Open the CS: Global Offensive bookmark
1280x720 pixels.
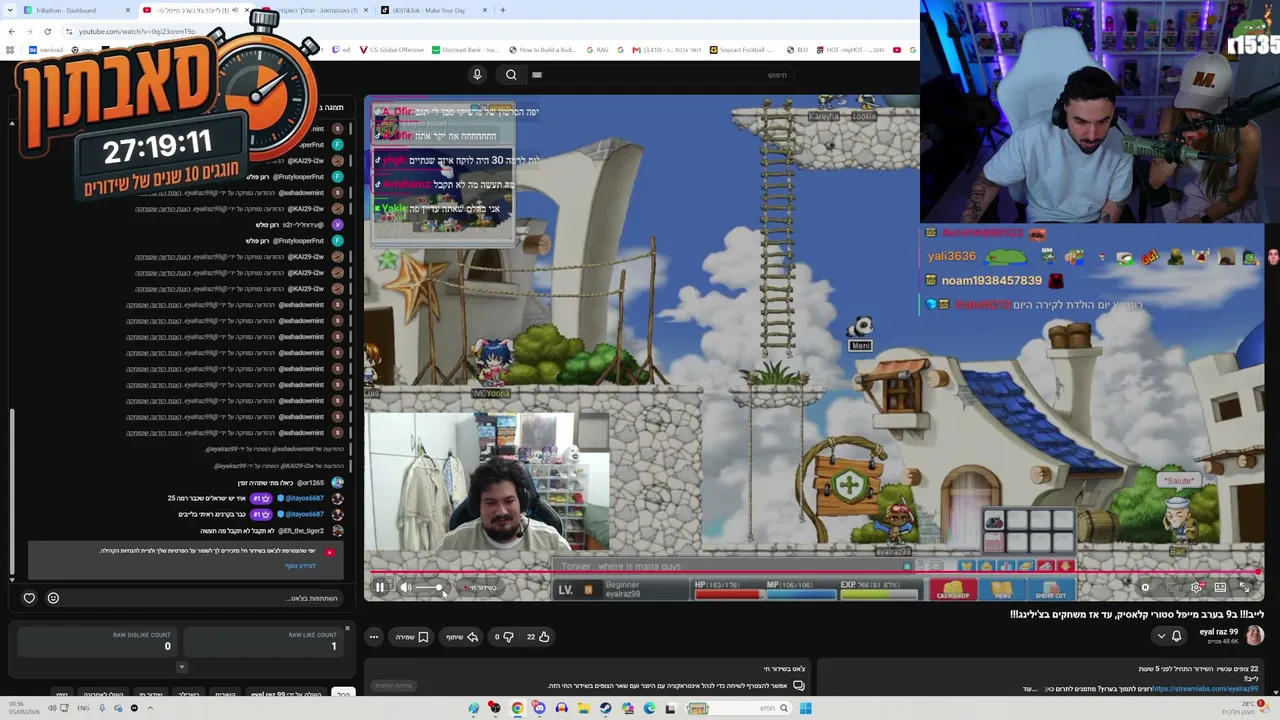pyautogui.click(x=391, y=50)
